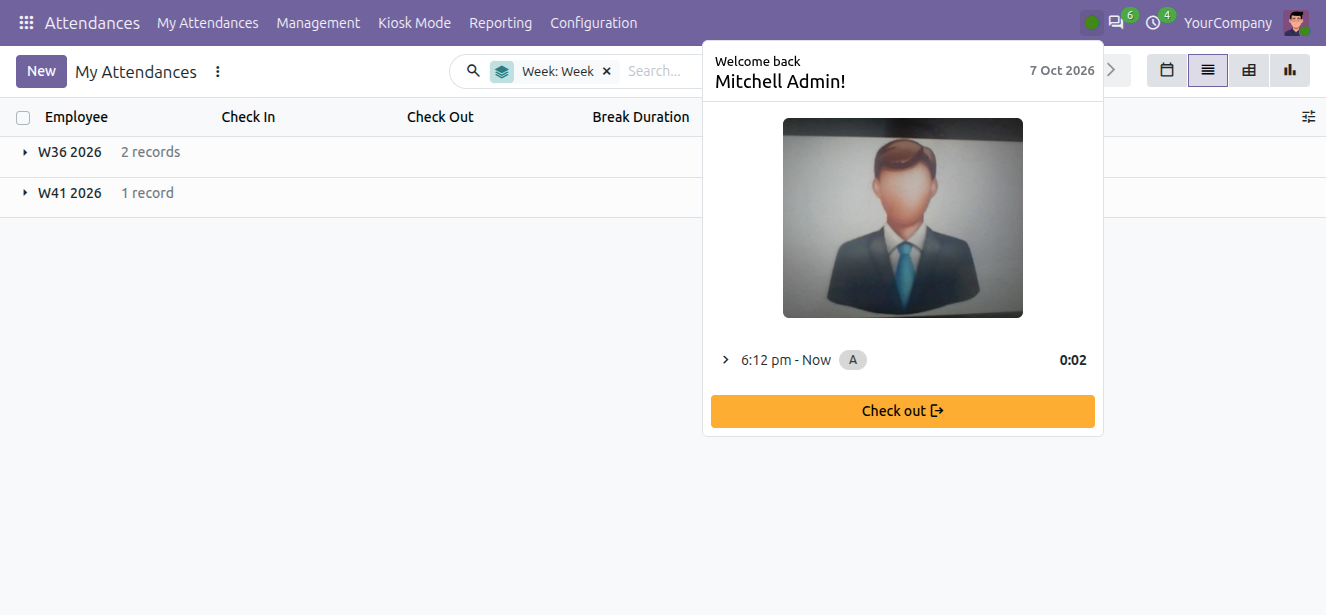Switch to graph view

pos(1290,71)
